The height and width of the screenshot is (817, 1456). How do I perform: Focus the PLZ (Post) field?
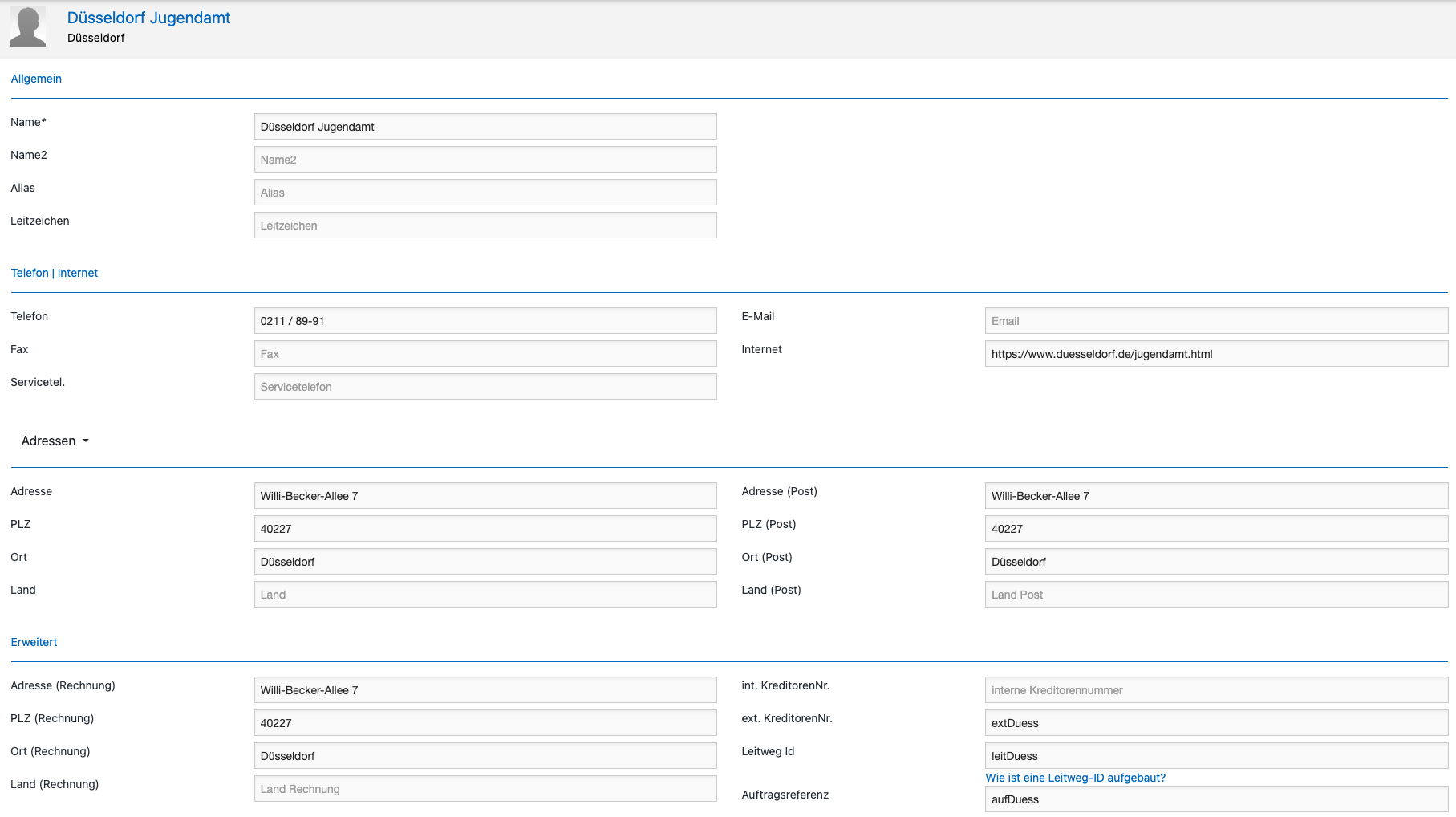coord(1215,529)
